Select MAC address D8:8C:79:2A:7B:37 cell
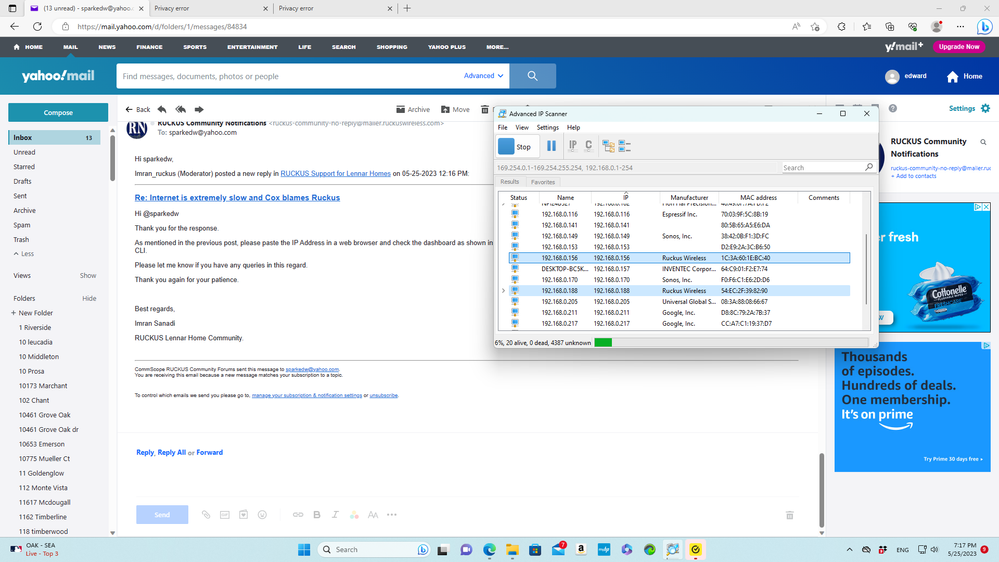999x562 pixels. [x=745, y=313]
